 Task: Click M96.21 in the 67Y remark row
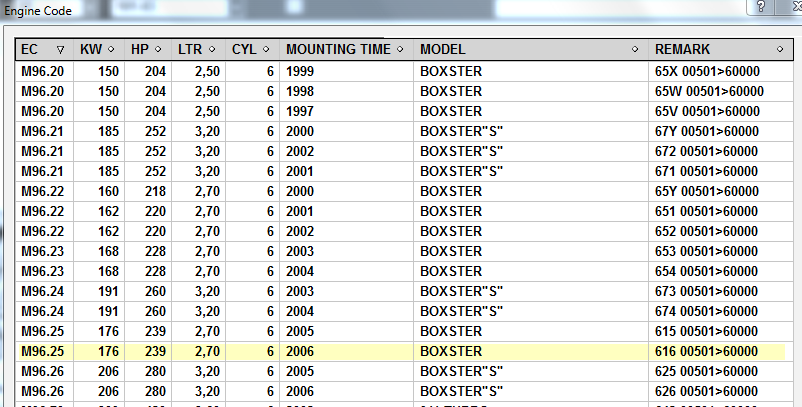coord(42,131)
